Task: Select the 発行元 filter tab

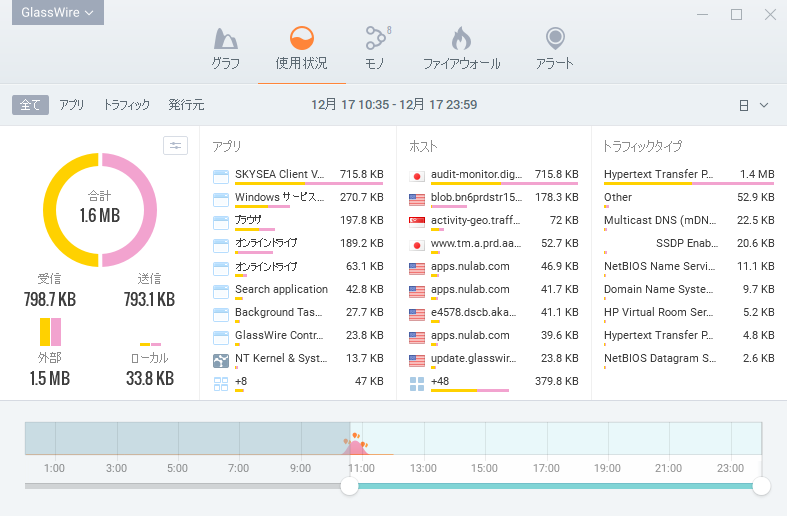Action: point(186,105)
